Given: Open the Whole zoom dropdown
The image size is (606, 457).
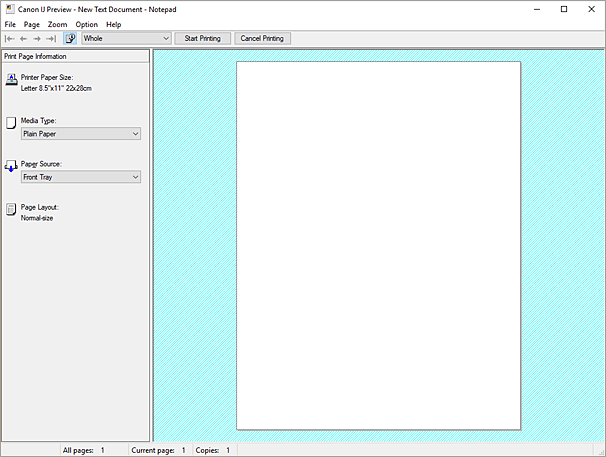Looking at the screenshot, I should coord(126,38).
